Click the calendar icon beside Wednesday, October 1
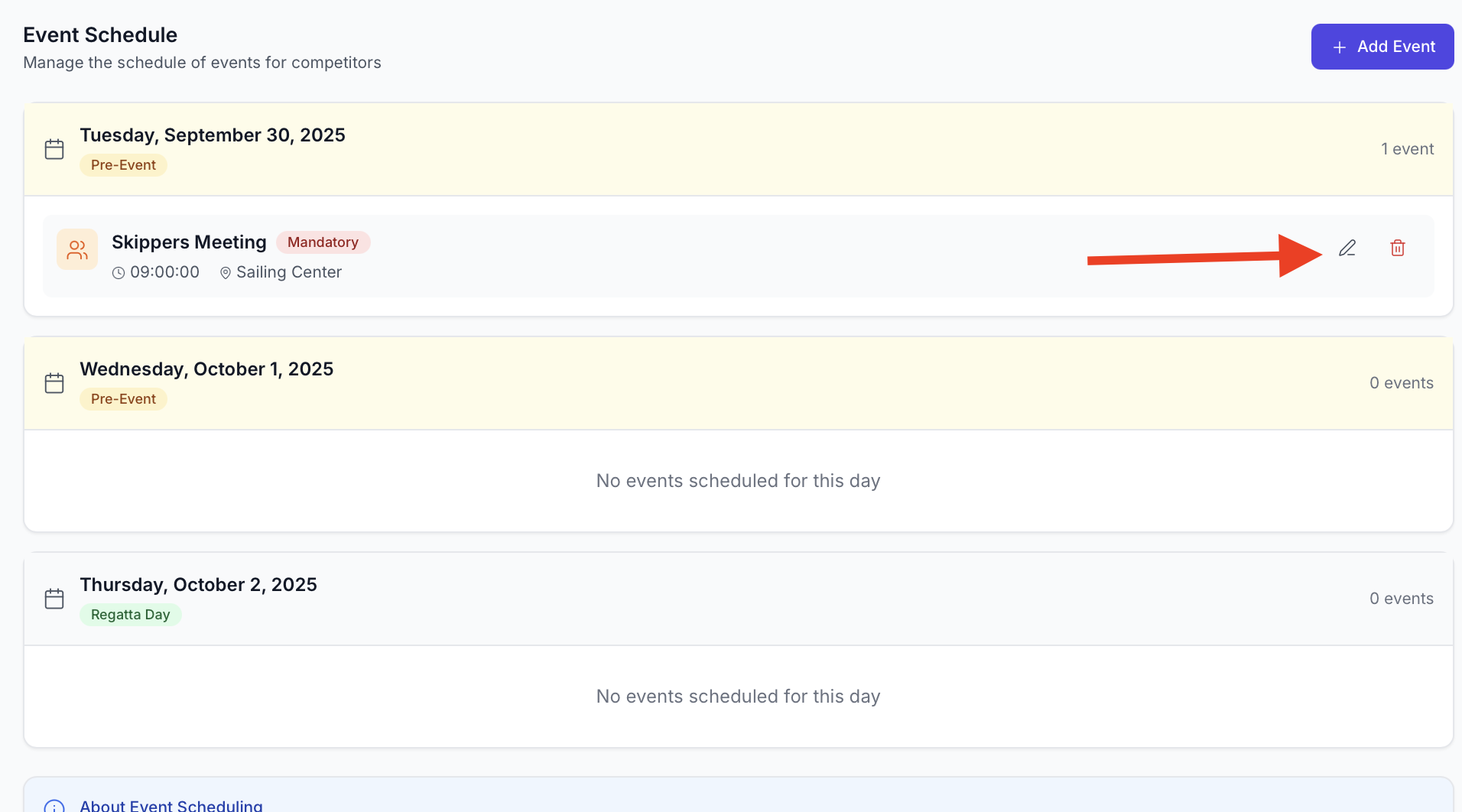This screenshot has height=812, width=1462. (54, 382)
